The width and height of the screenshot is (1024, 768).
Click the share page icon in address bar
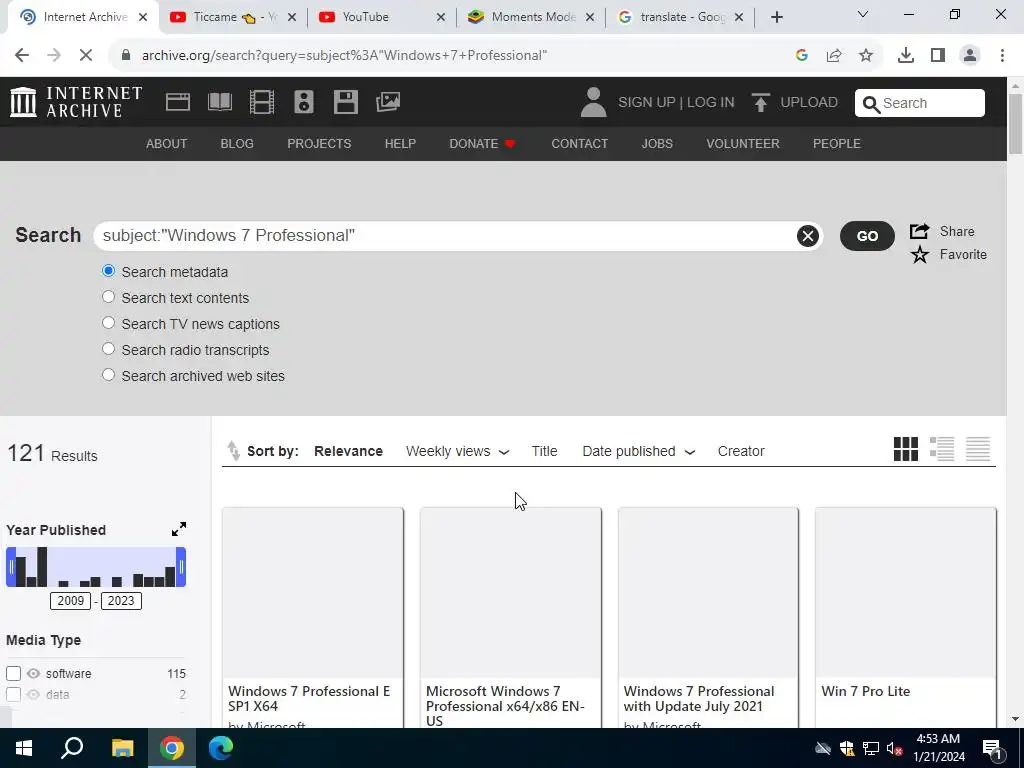click(834, 56)
